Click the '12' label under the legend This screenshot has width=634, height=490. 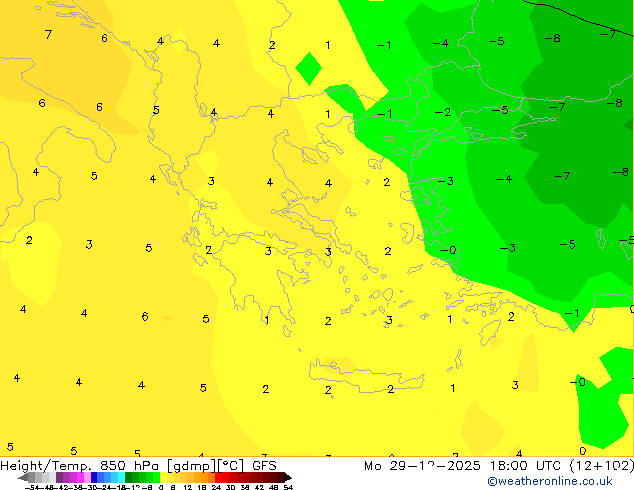[188, 487]
